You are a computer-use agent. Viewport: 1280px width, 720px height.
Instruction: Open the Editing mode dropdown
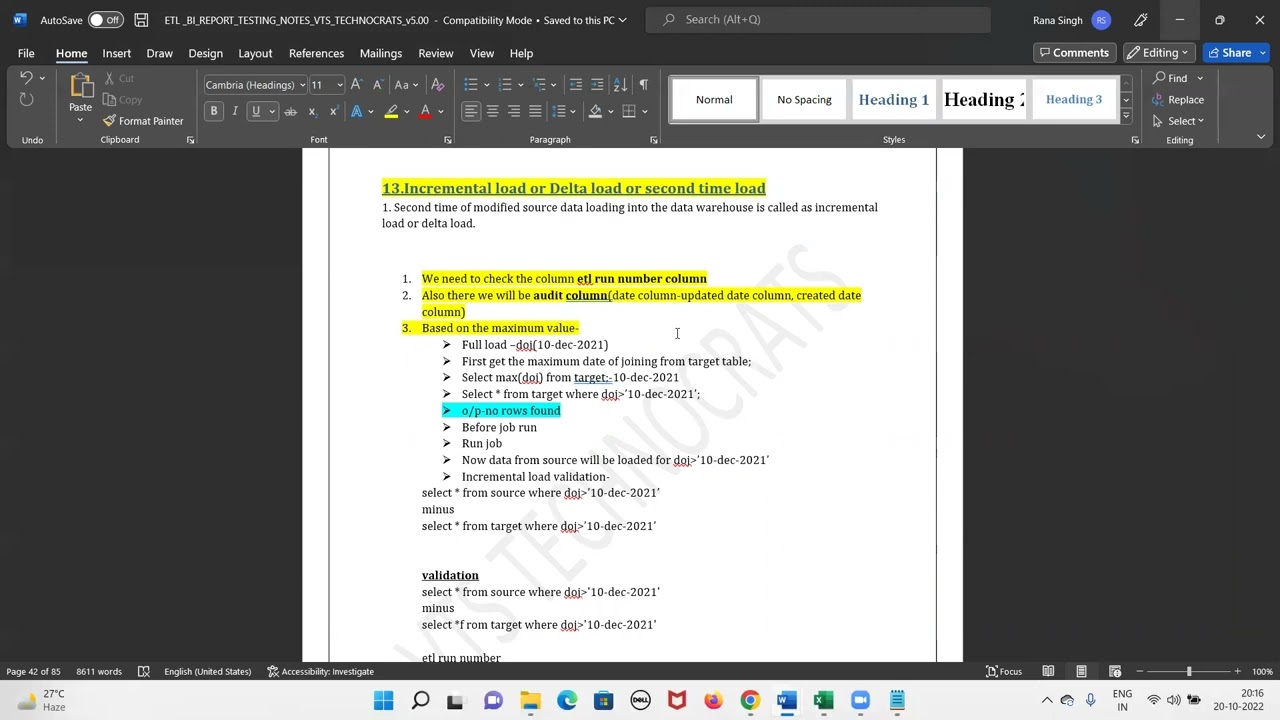[1159, 53]
